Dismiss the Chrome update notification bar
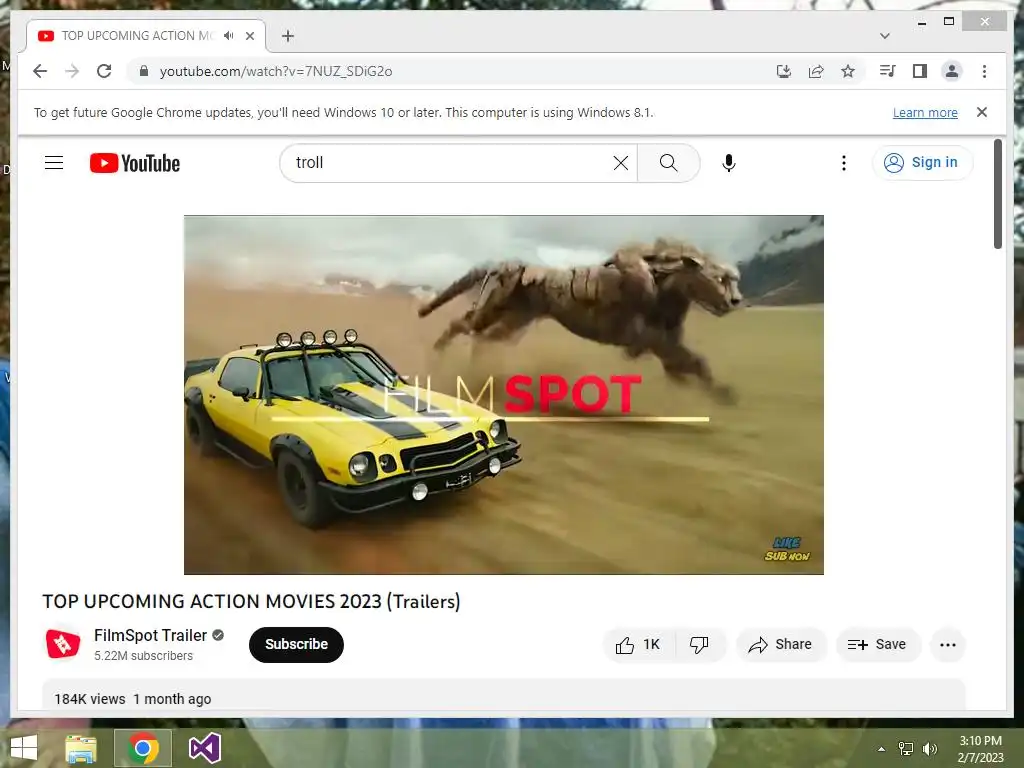 tap(982, 112)
